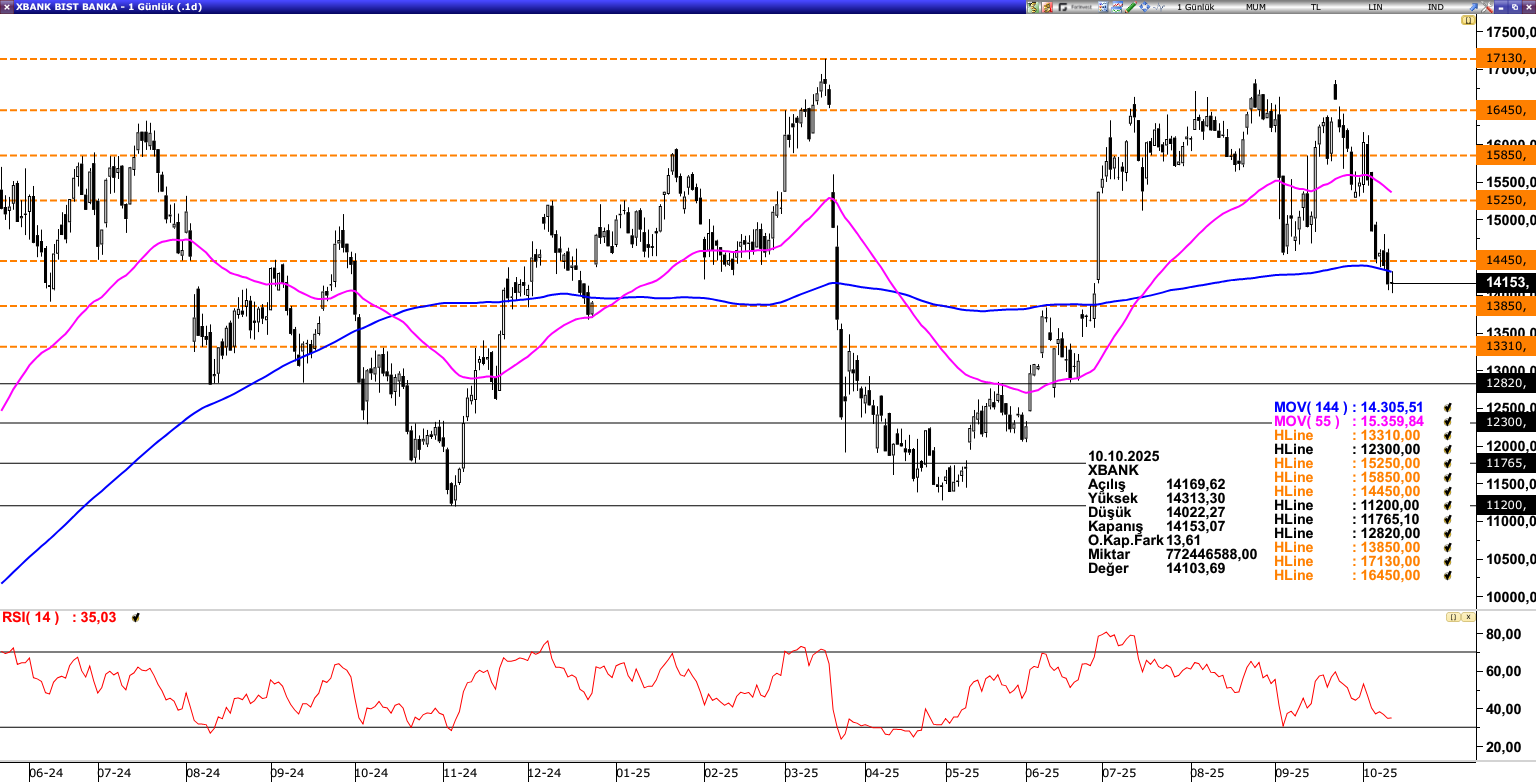Toggle the RSI(14) indicator checkmark
Viewport: 1536px width, 782px height.
click(x=136, y=618)
